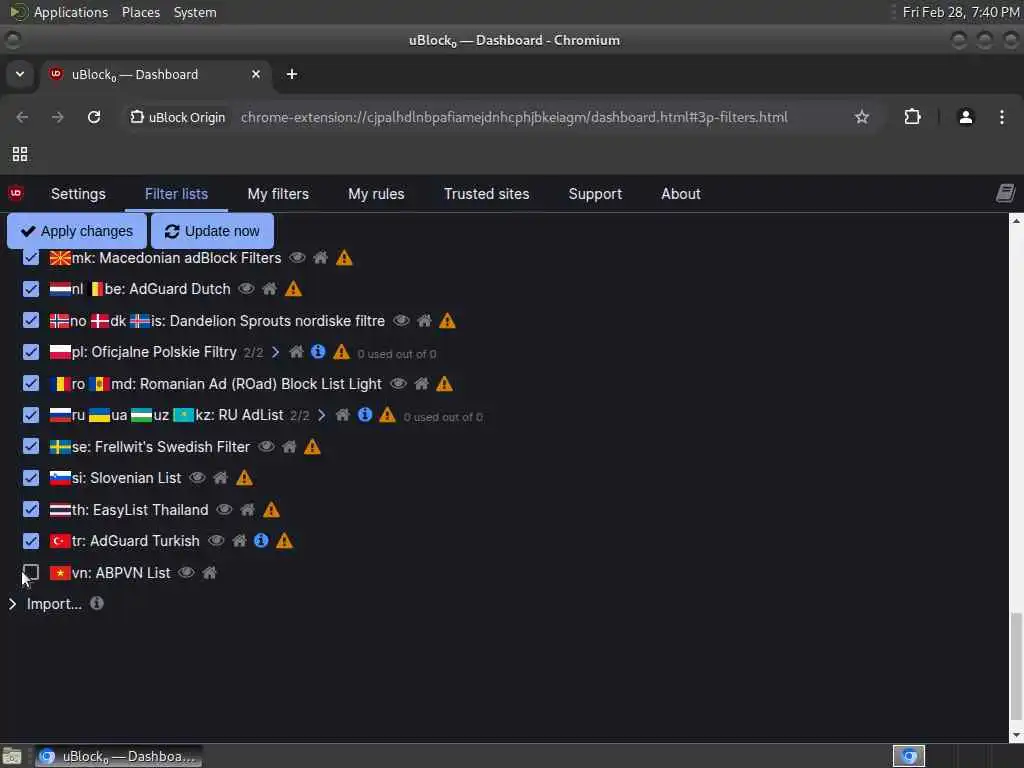
Task: Uncheck Slovenian List checkbox
Action: click(x=31, y=477)
